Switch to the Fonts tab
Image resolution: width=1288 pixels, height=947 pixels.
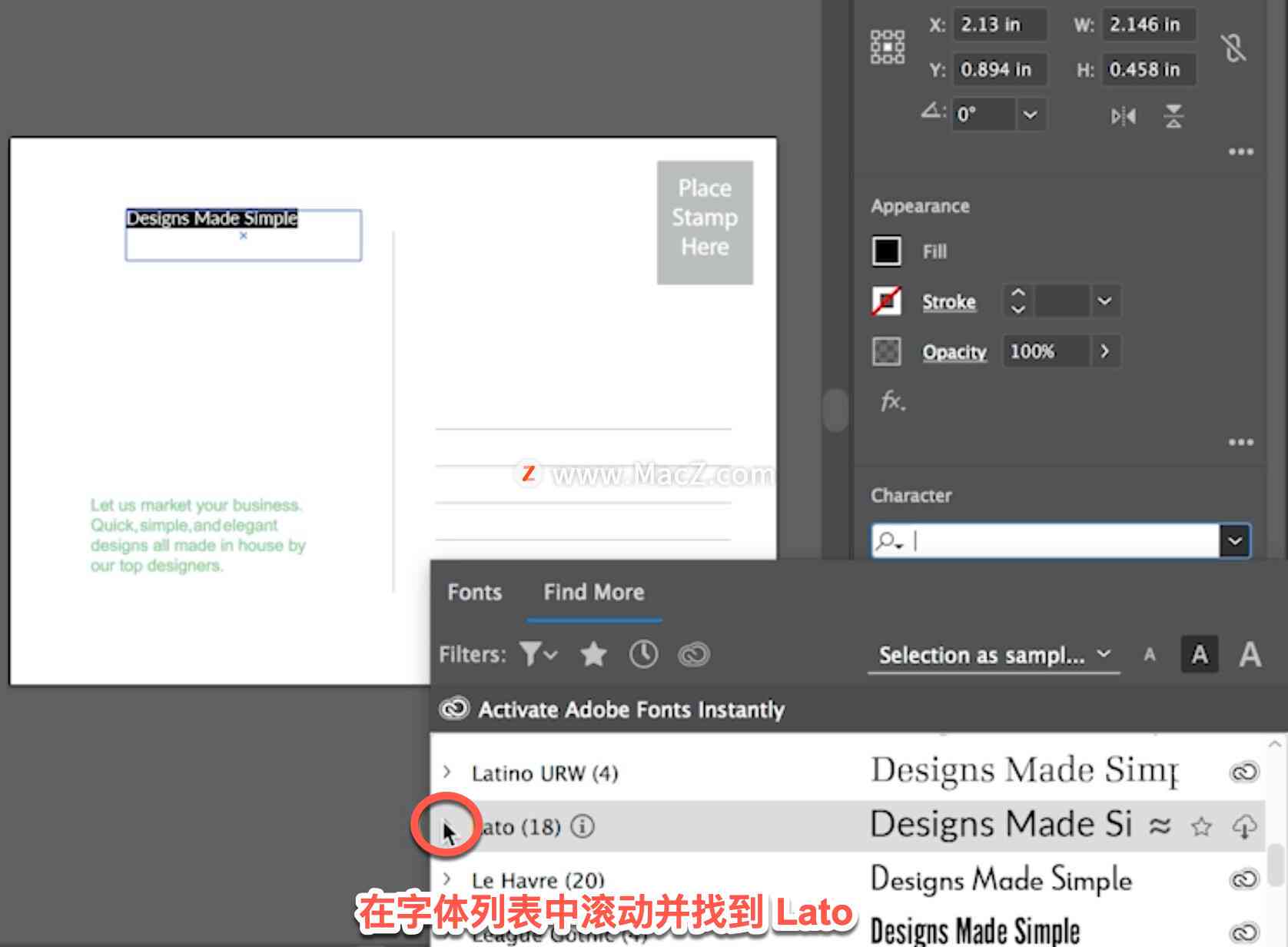(x=474, y=592)
